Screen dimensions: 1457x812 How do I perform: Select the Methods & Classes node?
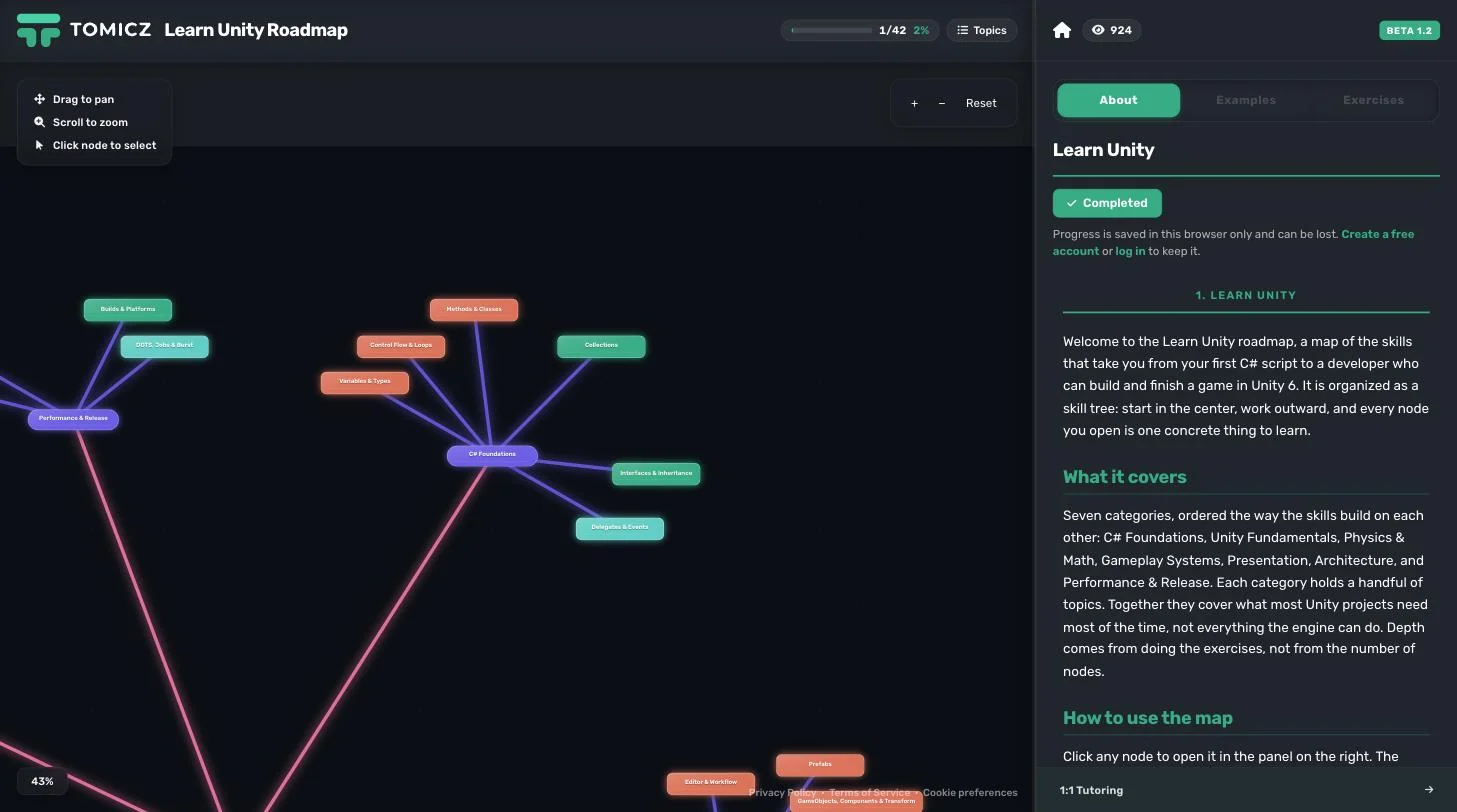[x=474, y=310]
